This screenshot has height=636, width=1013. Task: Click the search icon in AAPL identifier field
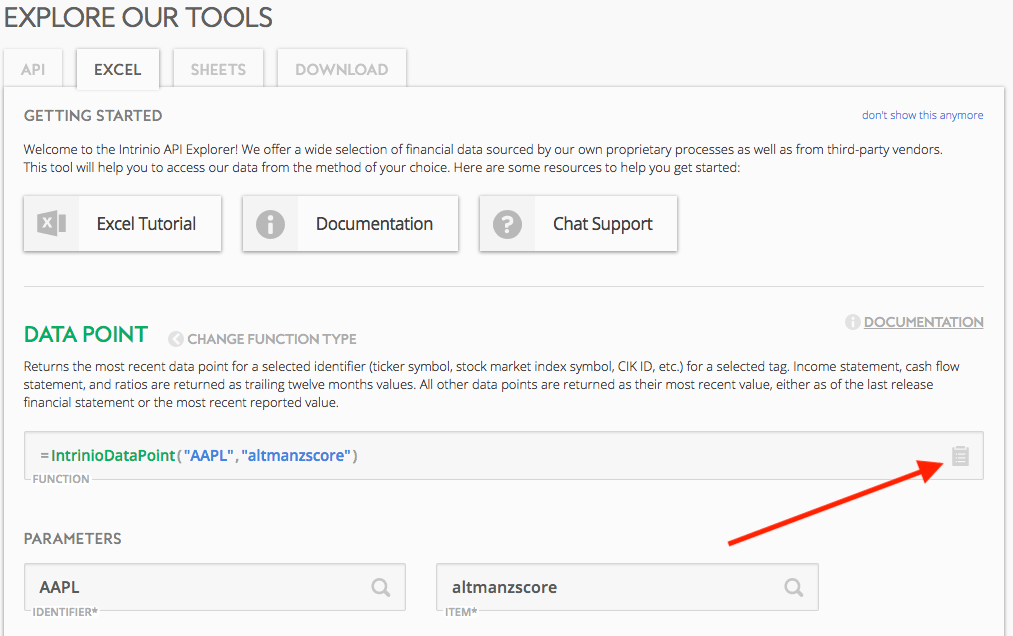[x=381, y=587]
